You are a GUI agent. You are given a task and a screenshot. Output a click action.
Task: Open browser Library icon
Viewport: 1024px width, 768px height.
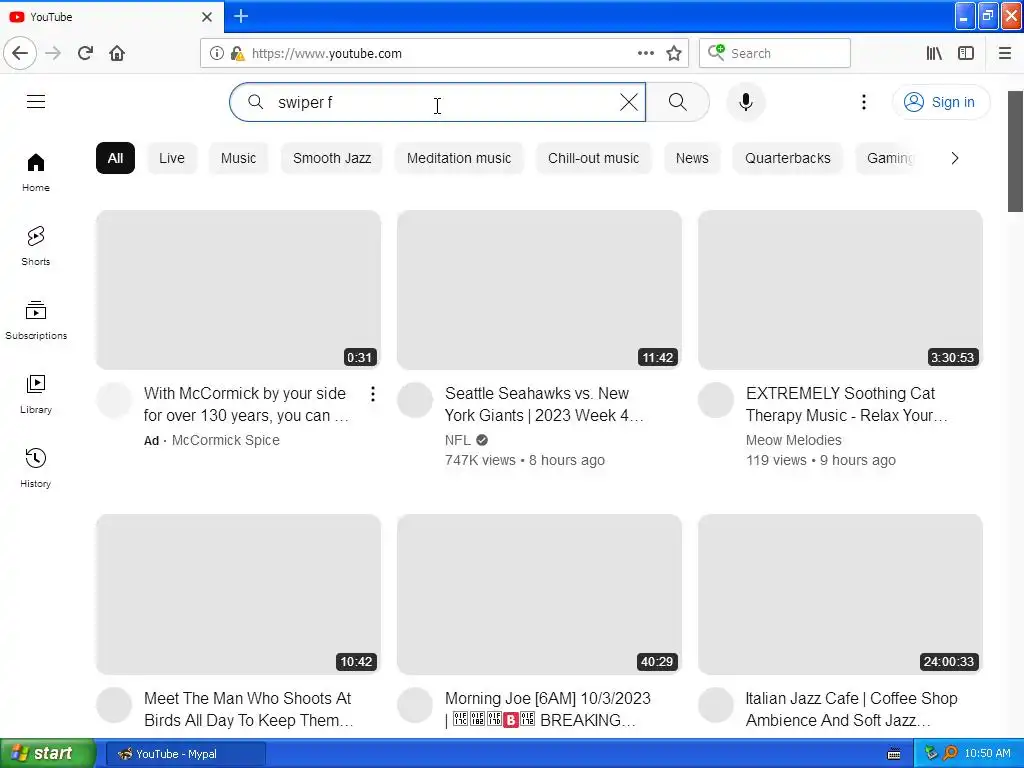[934, 54]
